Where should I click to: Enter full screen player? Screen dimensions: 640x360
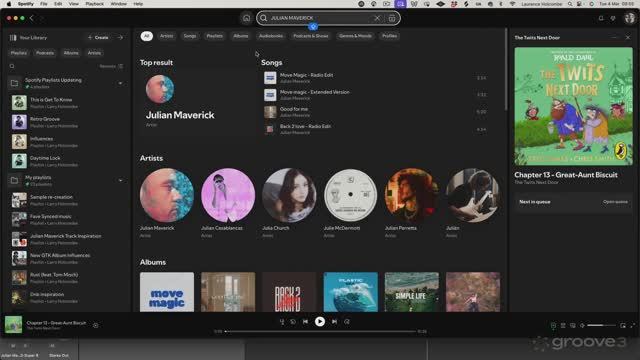633,325
